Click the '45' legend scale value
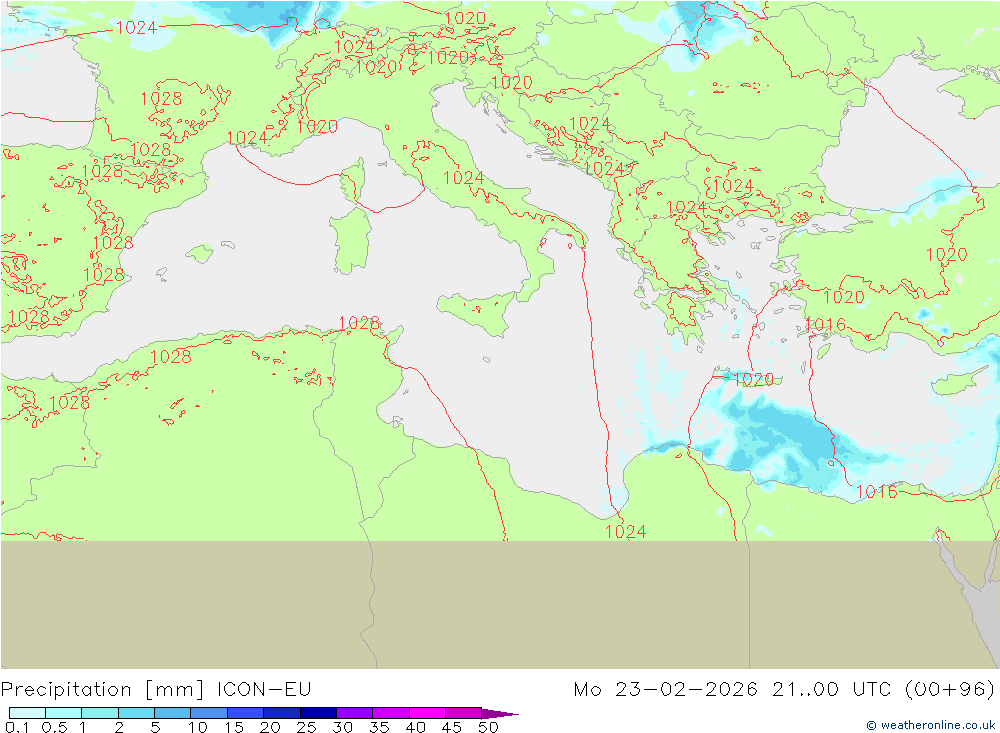 coord(452,727)
